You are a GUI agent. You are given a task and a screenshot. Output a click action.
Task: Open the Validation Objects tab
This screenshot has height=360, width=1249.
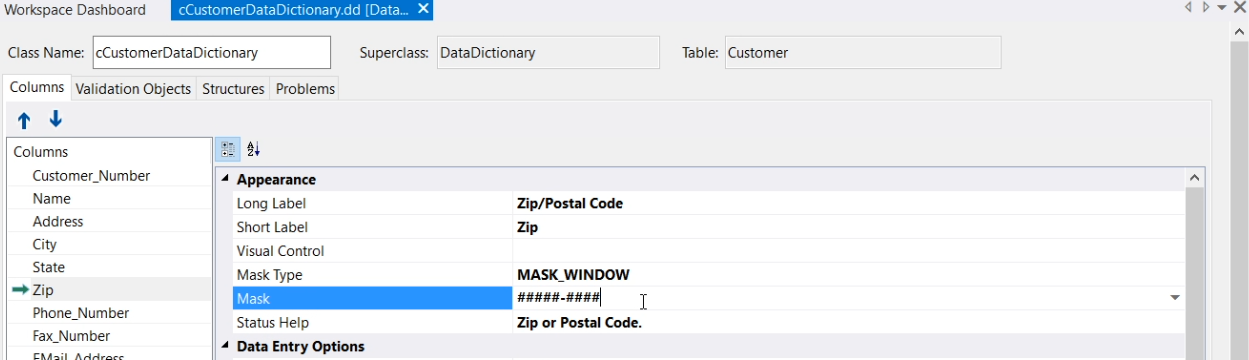133,89
